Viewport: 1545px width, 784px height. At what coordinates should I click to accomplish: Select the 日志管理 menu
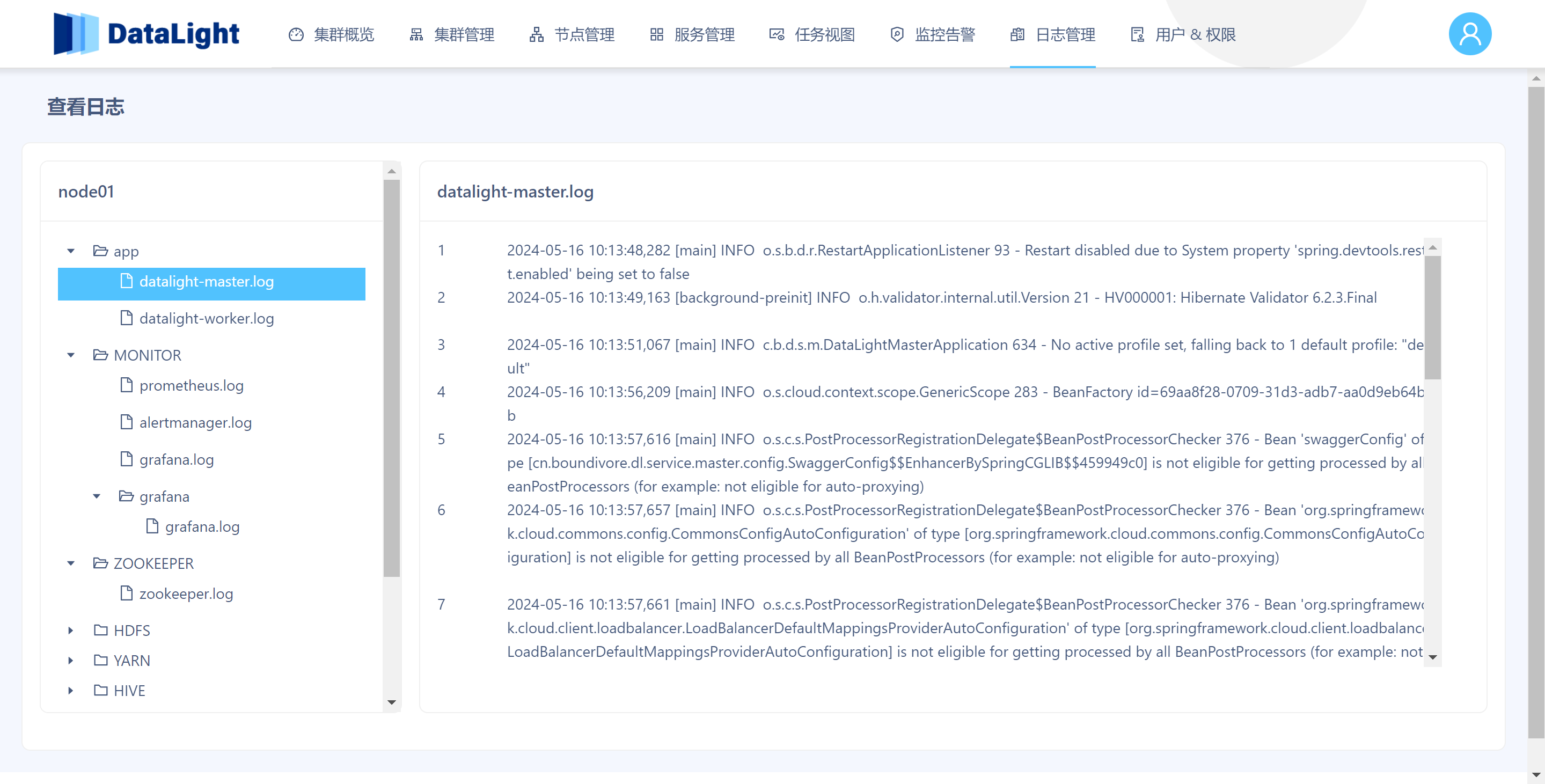[1052, 35]
